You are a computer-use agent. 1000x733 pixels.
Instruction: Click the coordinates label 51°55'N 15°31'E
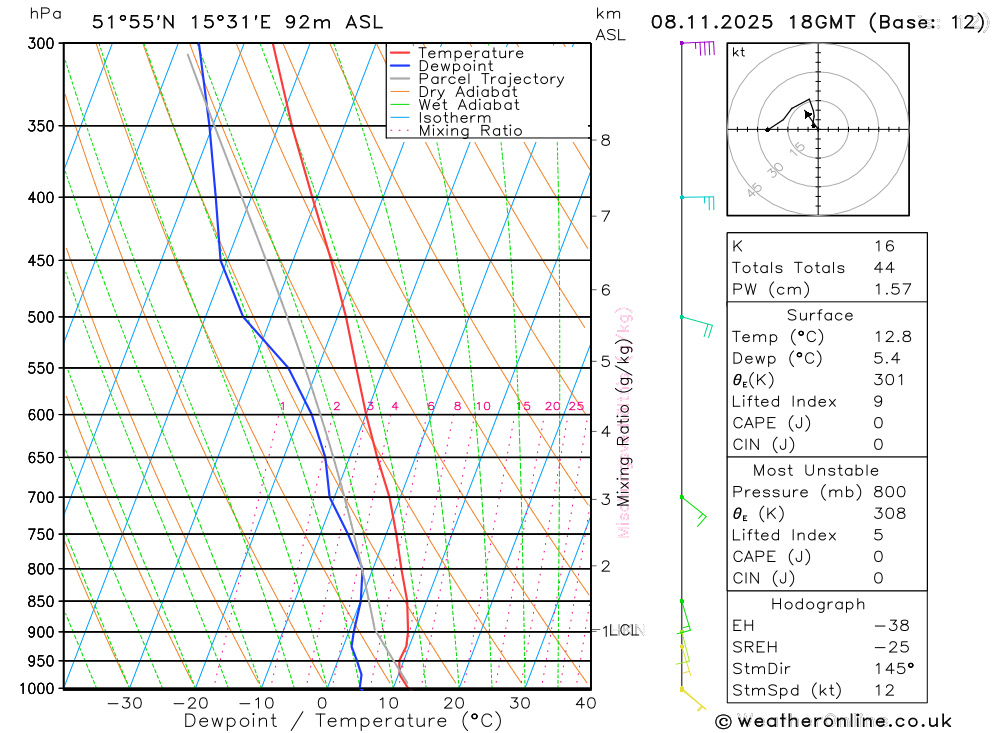181,22
